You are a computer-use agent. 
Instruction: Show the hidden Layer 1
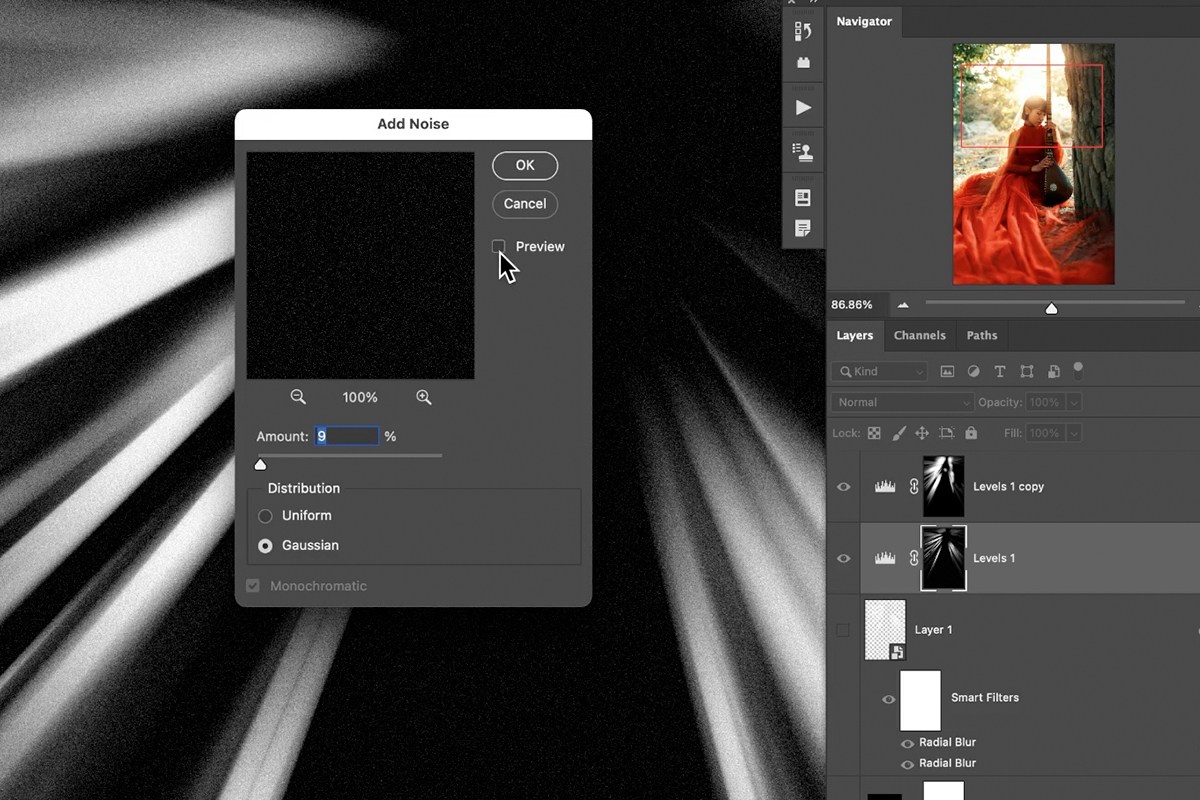pyautogui.click(x=843, y=630)
